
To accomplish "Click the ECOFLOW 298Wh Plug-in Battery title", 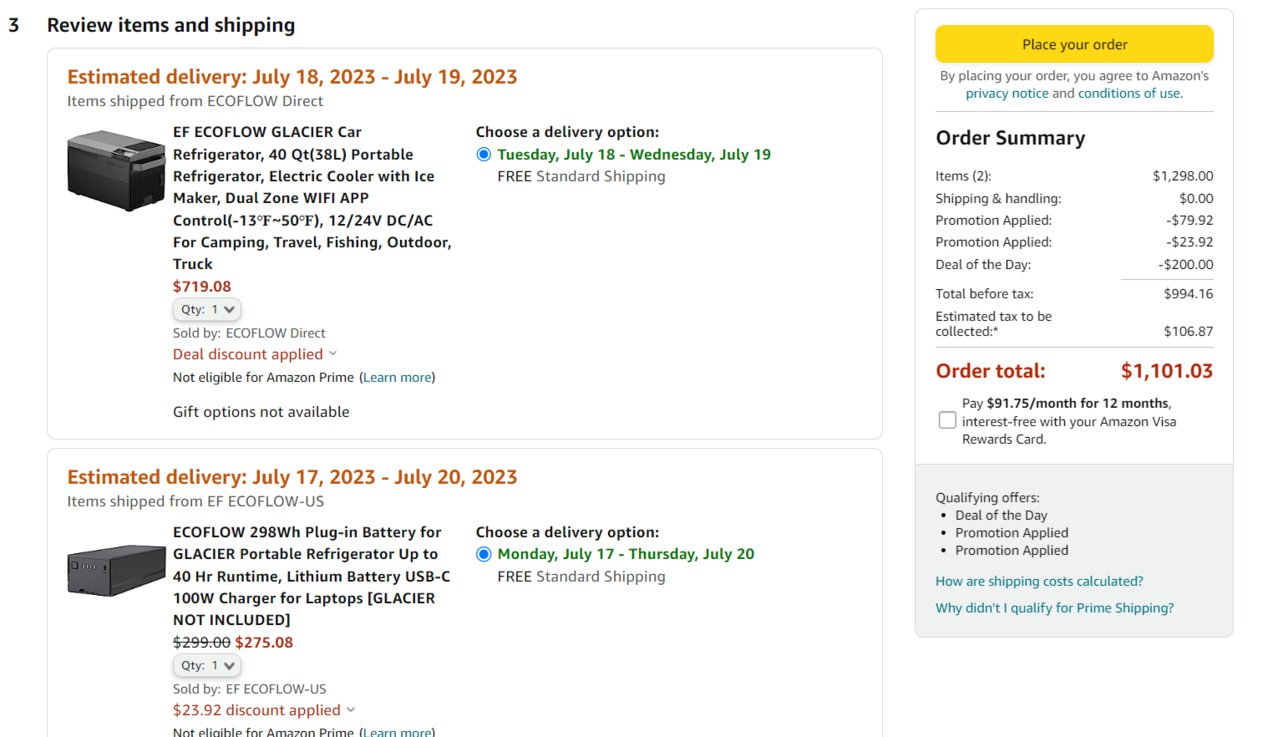I will [x=312, y=576].
